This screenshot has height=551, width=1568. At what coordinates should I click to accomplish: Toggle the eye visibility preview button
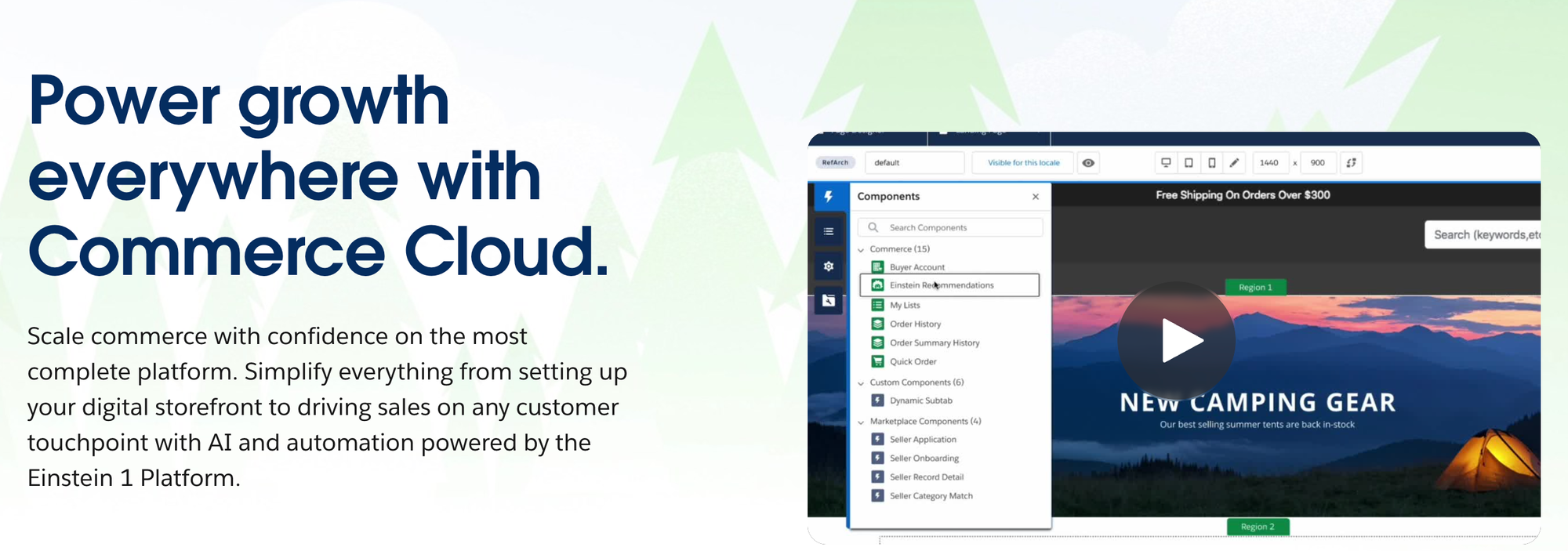(x=1088, y=163)
